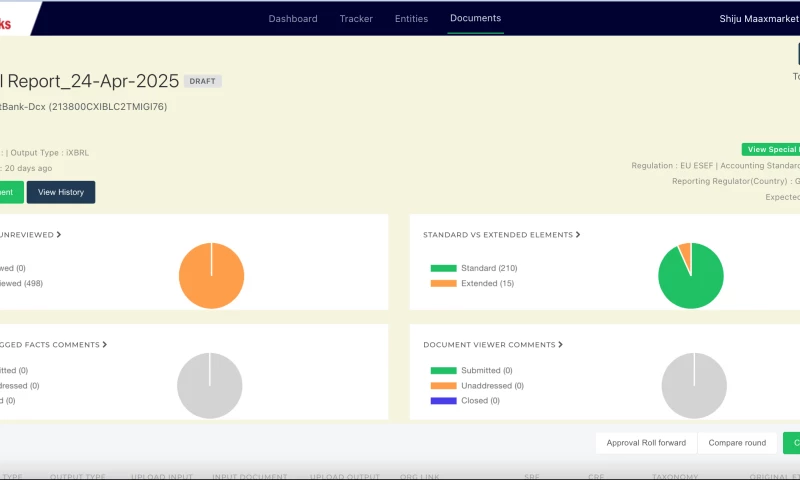Click the DRAFT status badge
Image resolution: width=800 pixels, height=480 pixels.
pos(203,81)
